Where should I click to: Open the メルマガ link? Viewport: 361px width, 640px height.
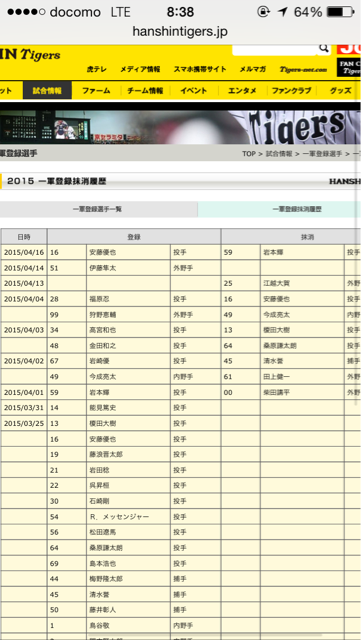(253, 69)
